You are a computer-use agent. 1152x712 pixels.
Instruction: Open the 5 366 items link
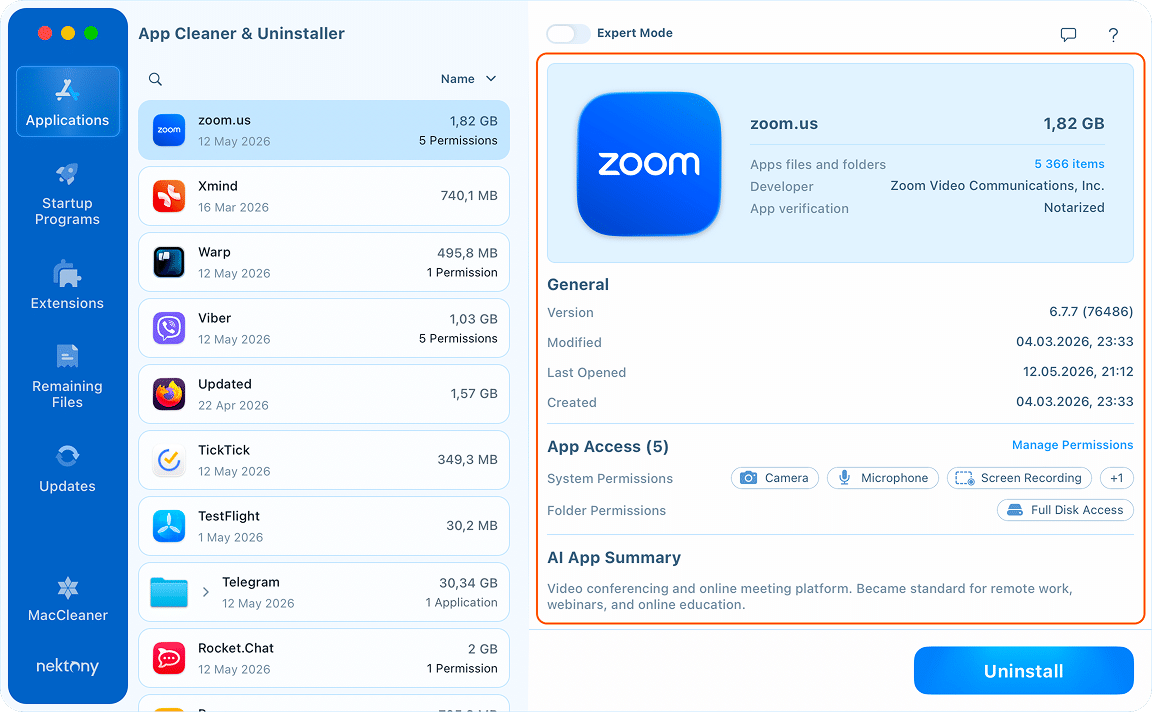pos(1069,164)
